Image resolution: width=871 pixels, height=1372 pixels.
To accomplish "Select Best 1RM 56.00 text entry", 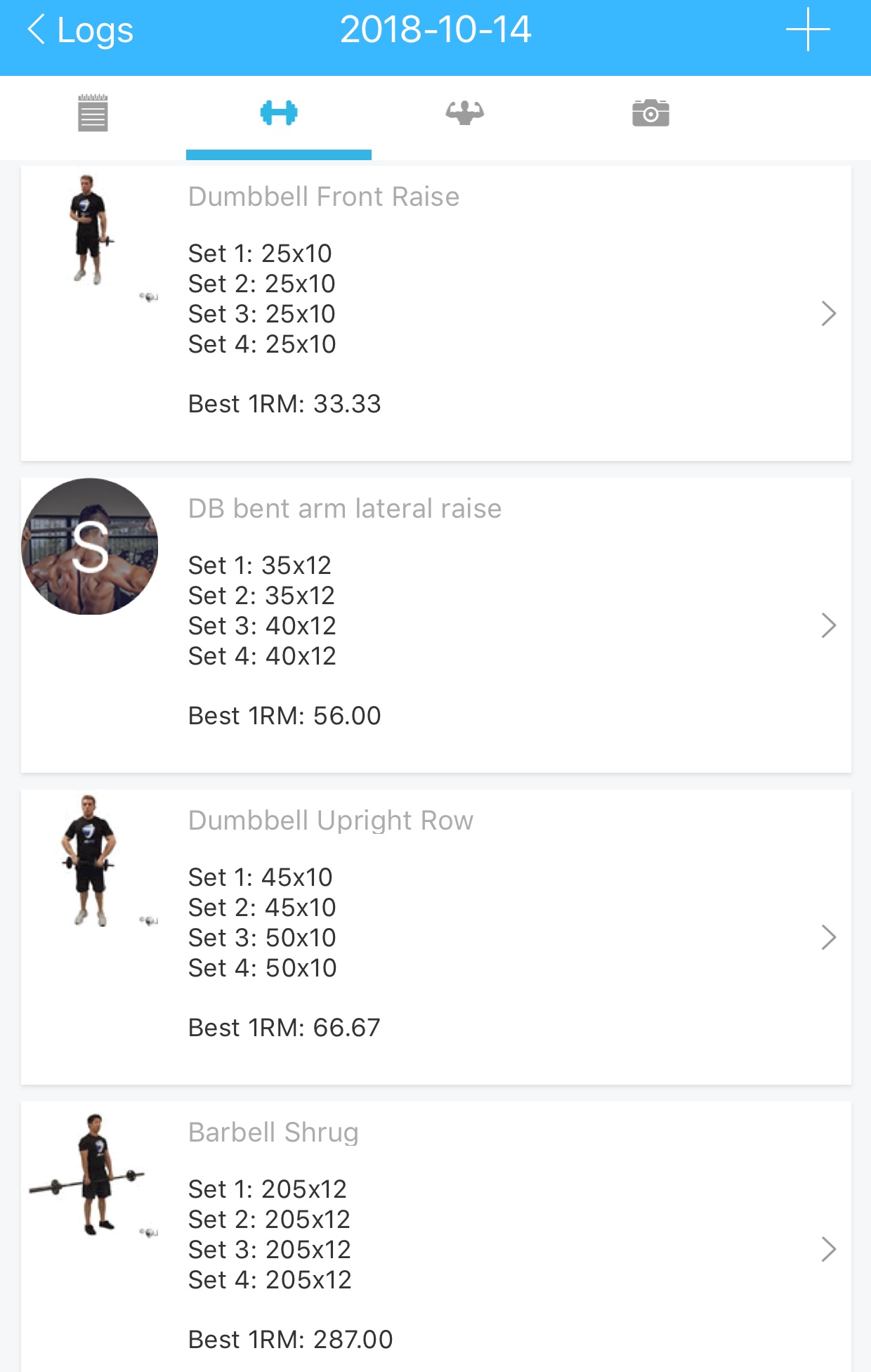I will click(x=284, y=716).
